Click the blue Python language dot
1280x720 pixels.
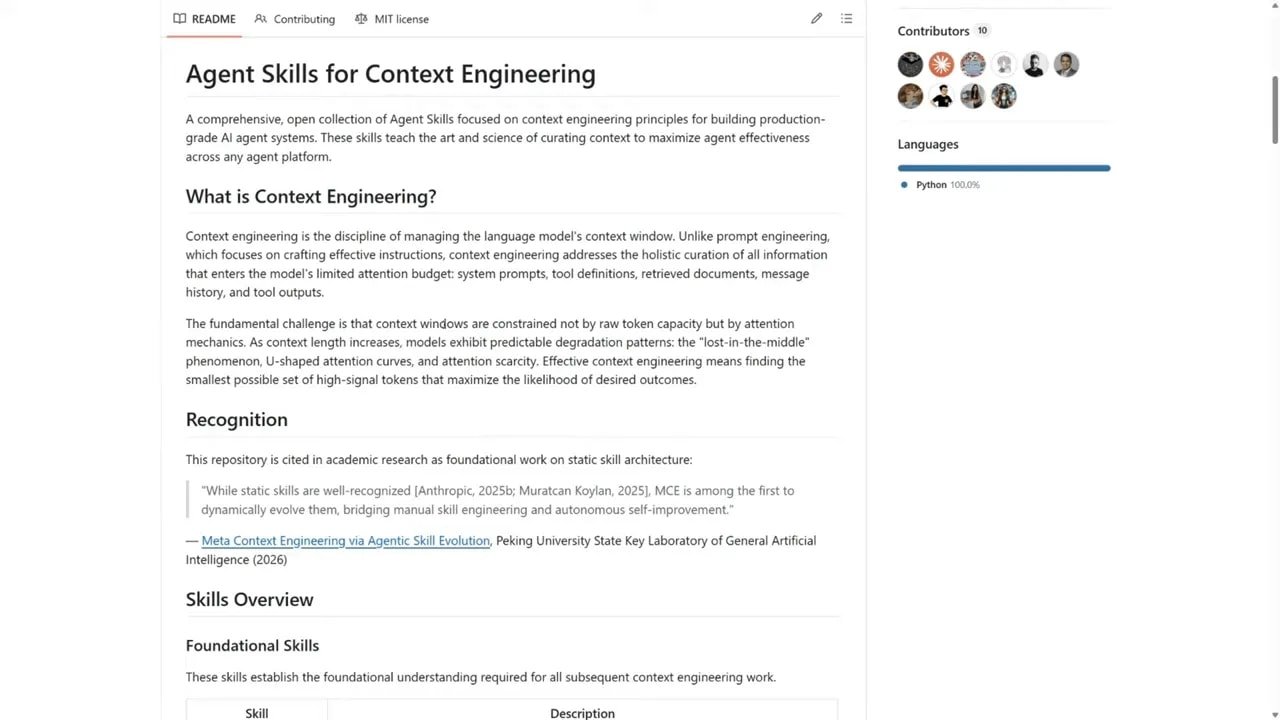(x=904, y=184)
